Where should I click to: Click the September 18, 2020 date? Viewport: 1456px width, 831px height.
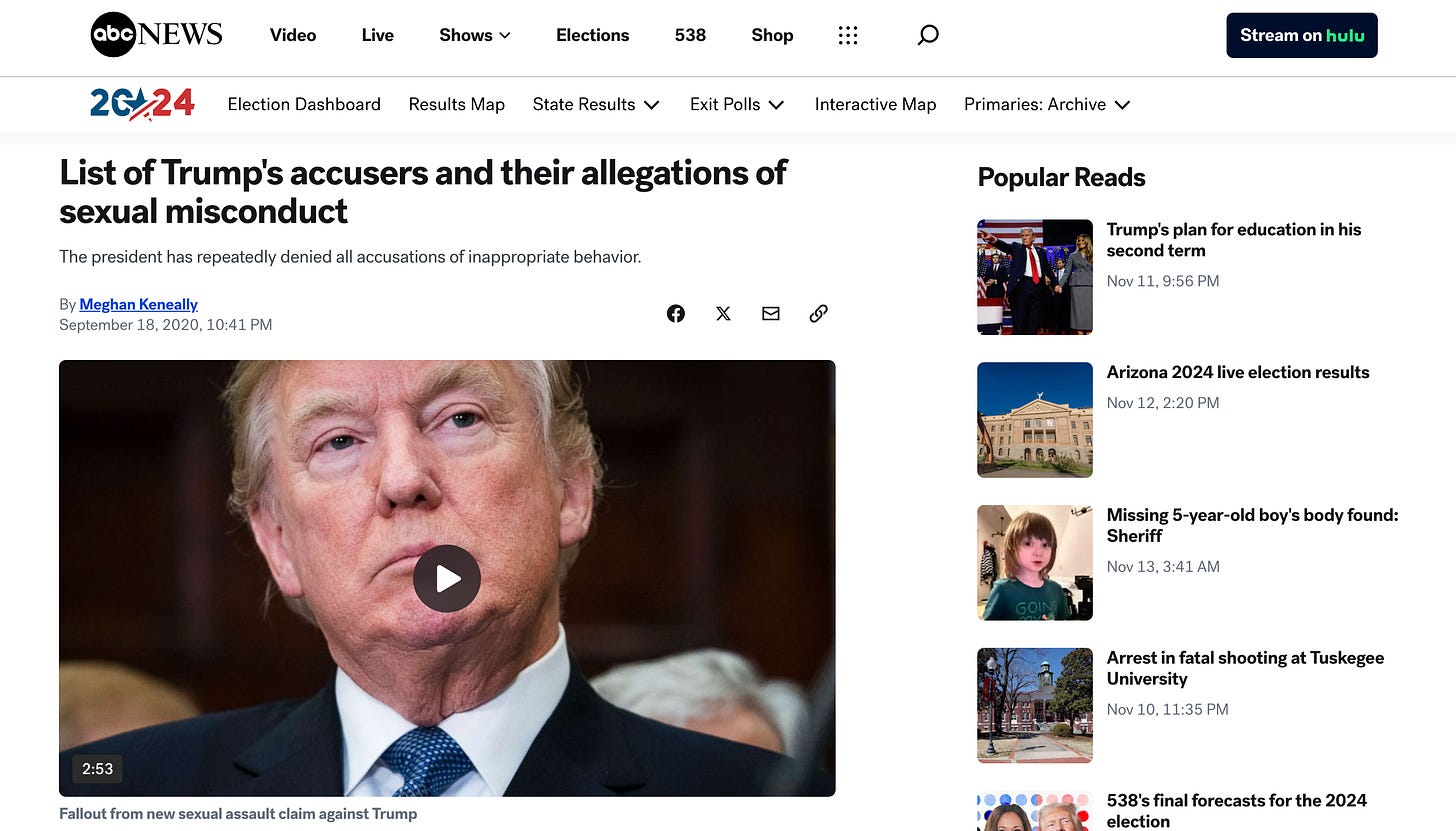point(165,325)
